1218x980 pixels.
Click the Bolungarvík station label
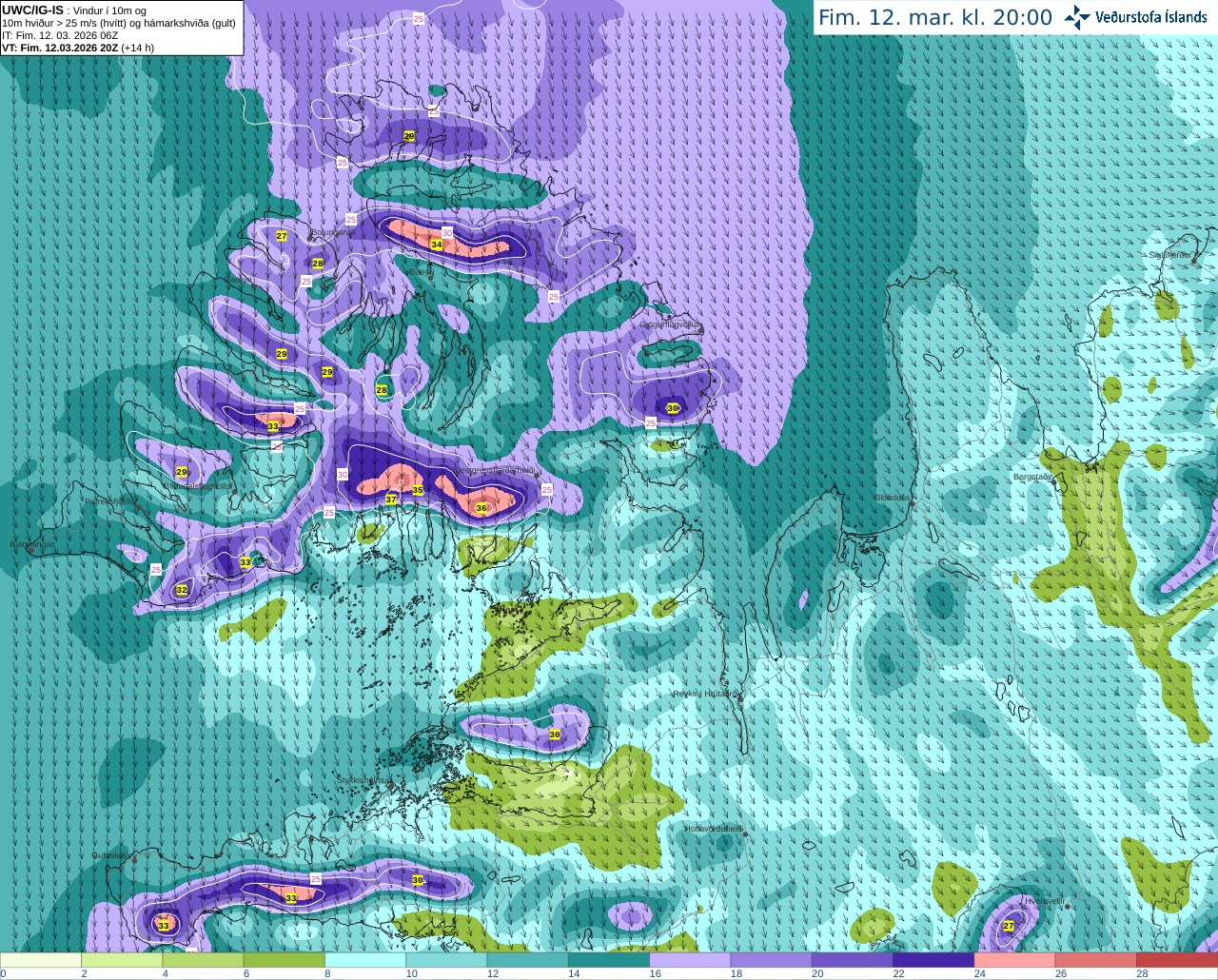332,231
